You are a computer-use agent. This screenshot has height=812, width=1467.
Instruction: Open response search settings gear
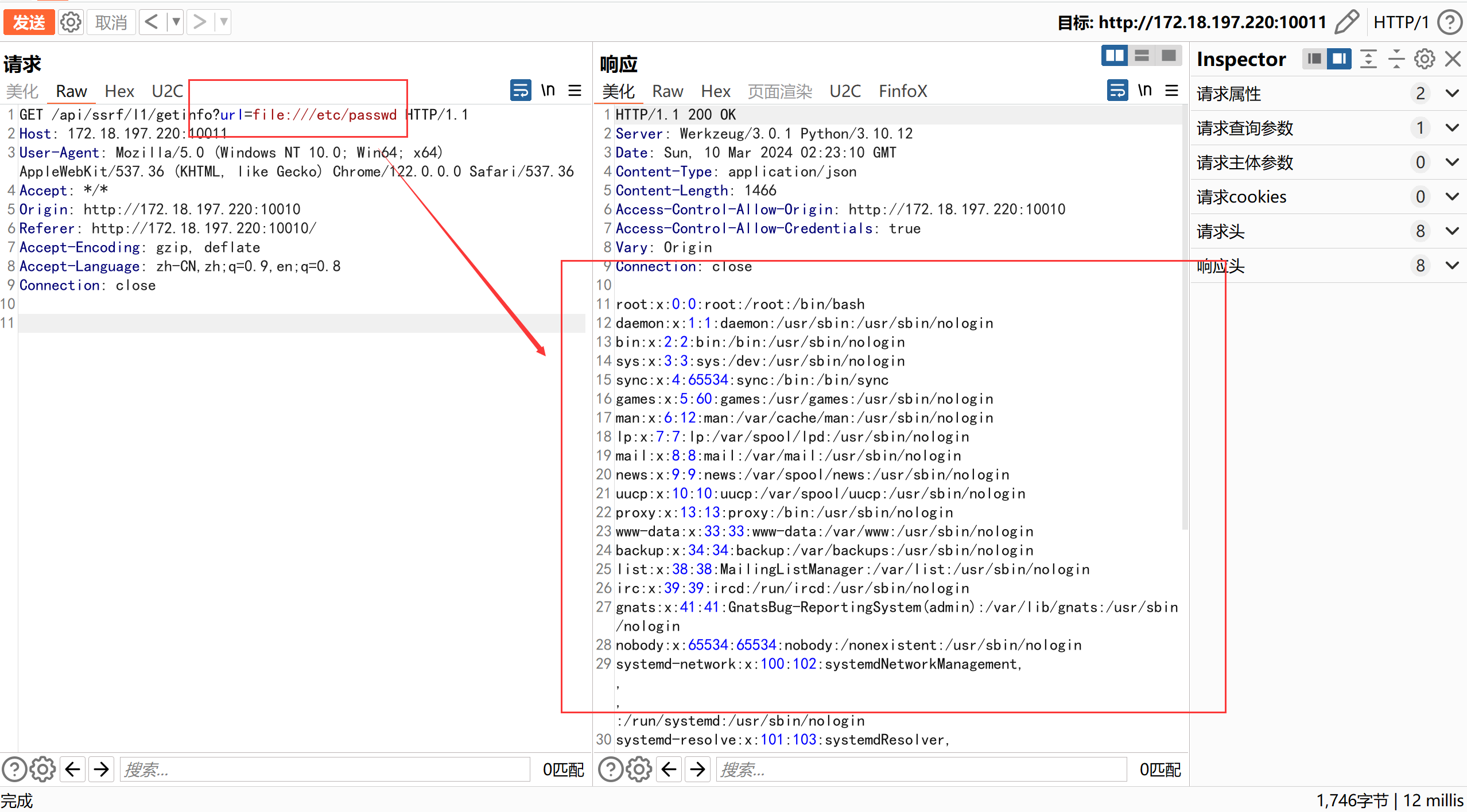[x=639, y=770]
